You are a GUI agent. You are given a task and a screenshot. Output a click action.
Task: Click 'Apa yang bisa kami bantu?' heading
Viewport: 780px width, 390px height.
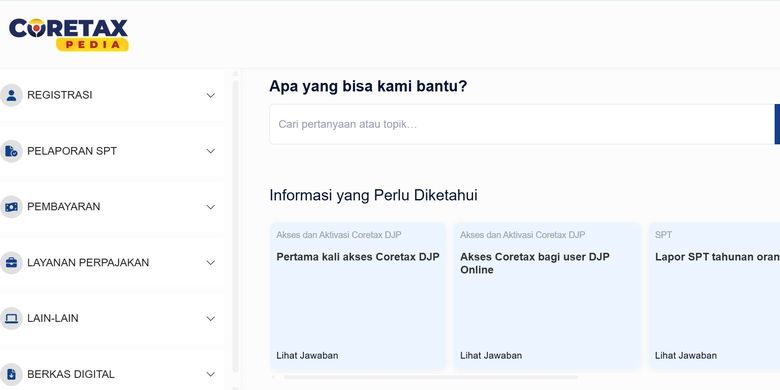(368, 87)
